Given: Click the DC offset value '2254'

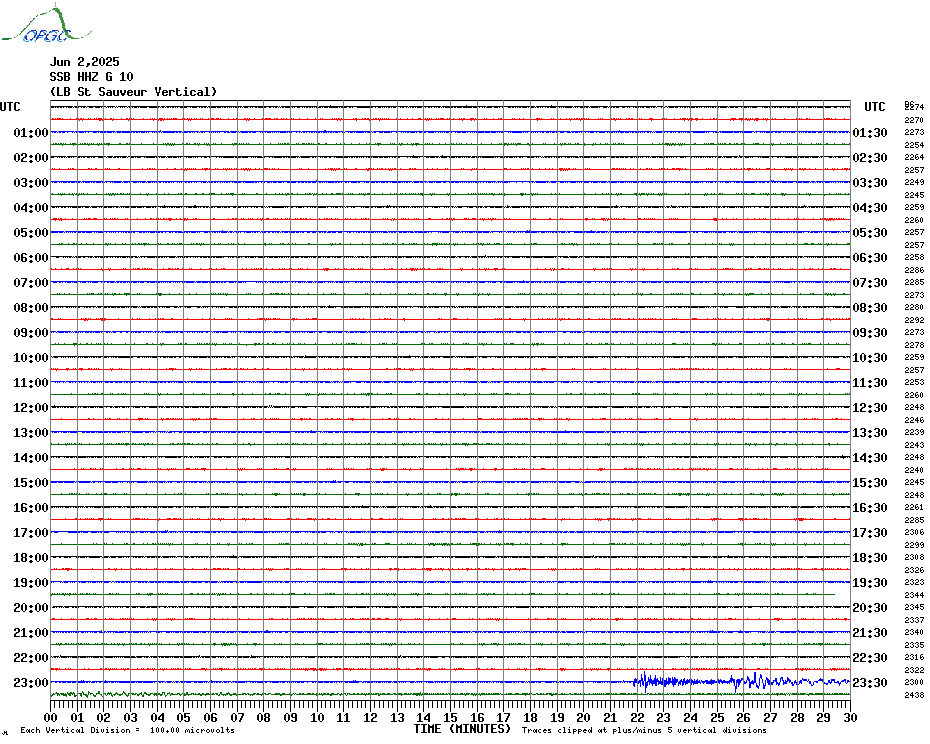Looking at the screenshot, I should [914, 145].
